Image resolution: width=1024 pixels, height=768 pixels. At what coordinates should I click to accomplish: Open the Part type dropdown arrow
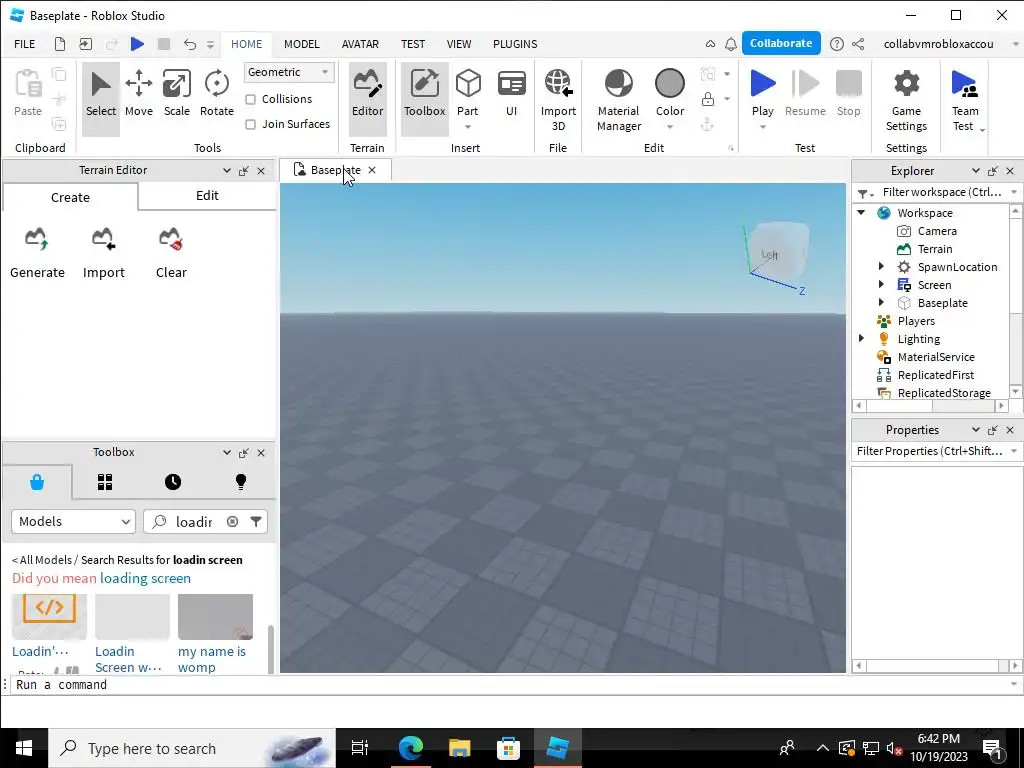(468, 127)
